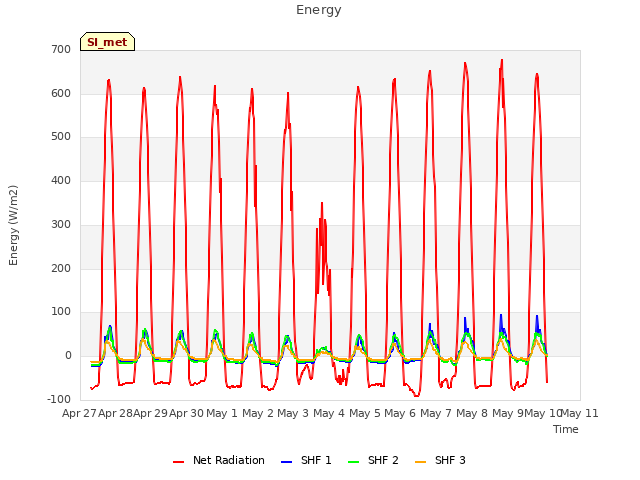This screenshot has height=480, width=640.
Task: Click the Apr 29 x-axis label
Action: point(151,413)
